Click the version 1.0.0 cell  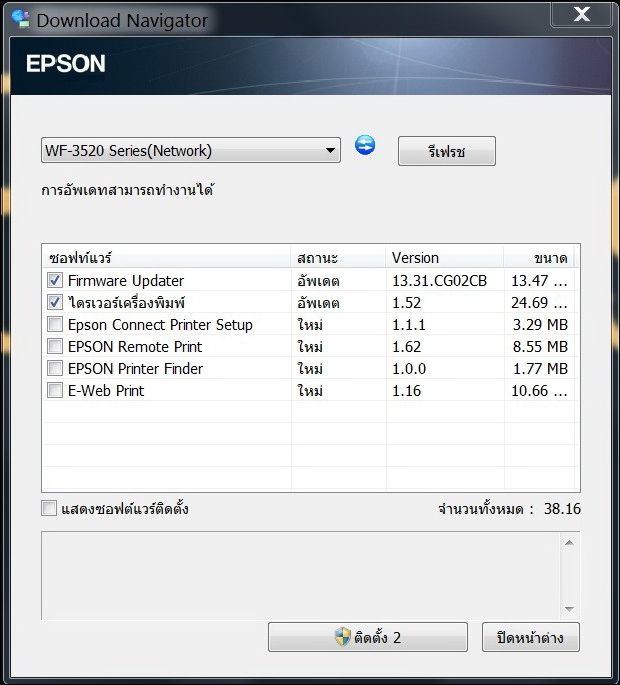409,369
